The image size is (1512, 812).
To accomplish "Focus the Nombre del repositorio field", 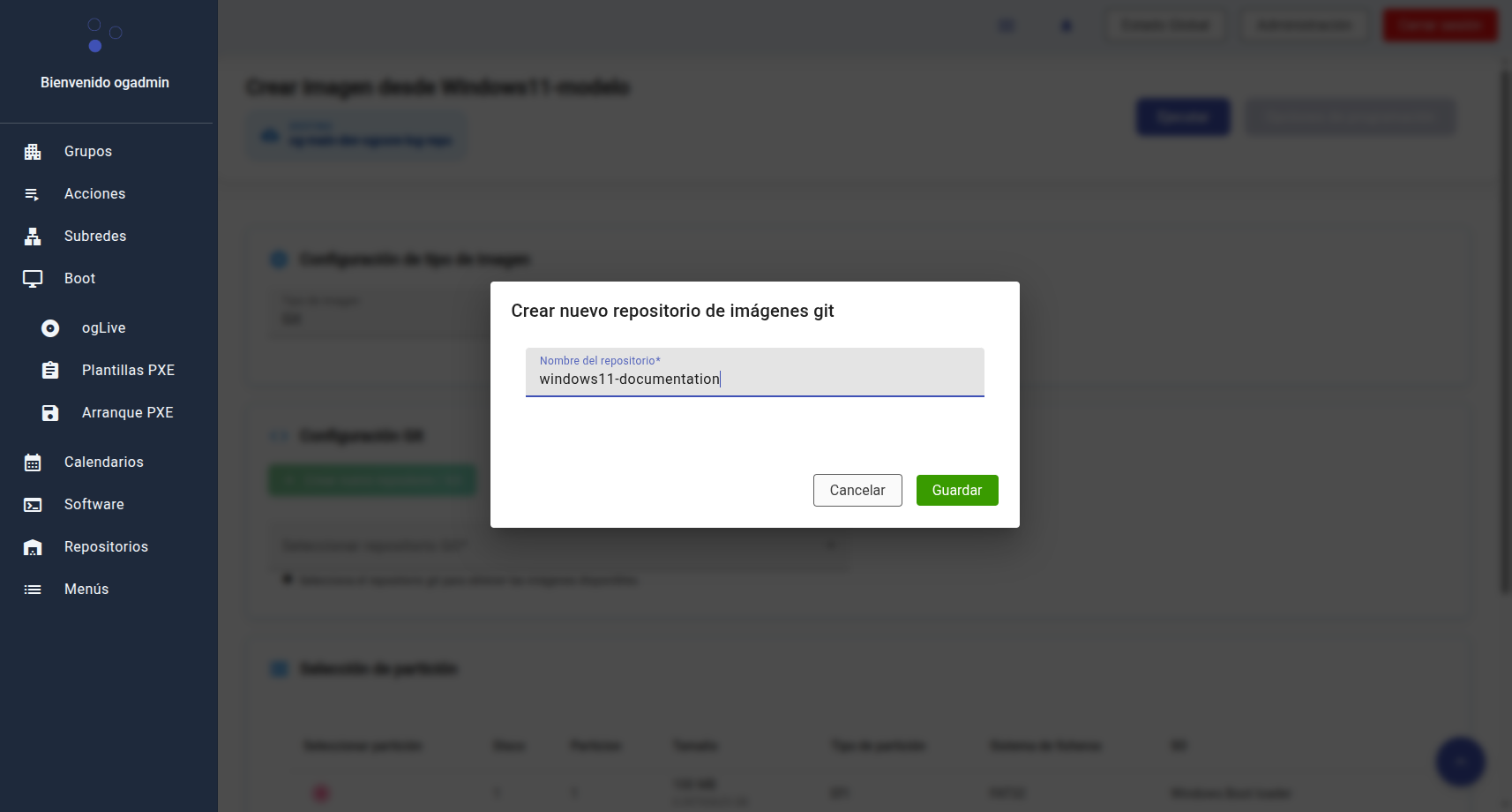I will 754,379.
